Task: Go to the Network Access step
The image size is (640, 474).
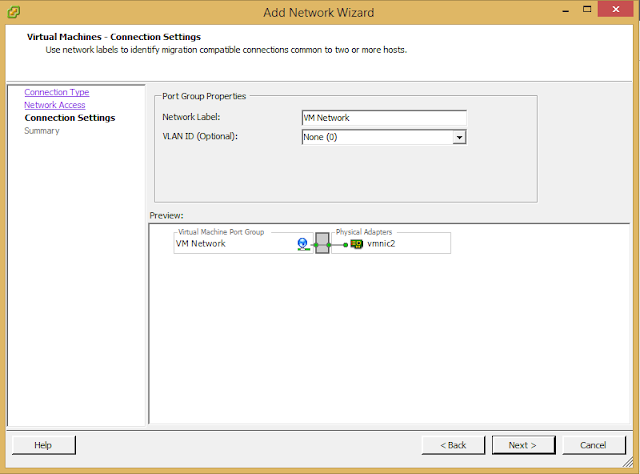Action: [x=55, y=105]
